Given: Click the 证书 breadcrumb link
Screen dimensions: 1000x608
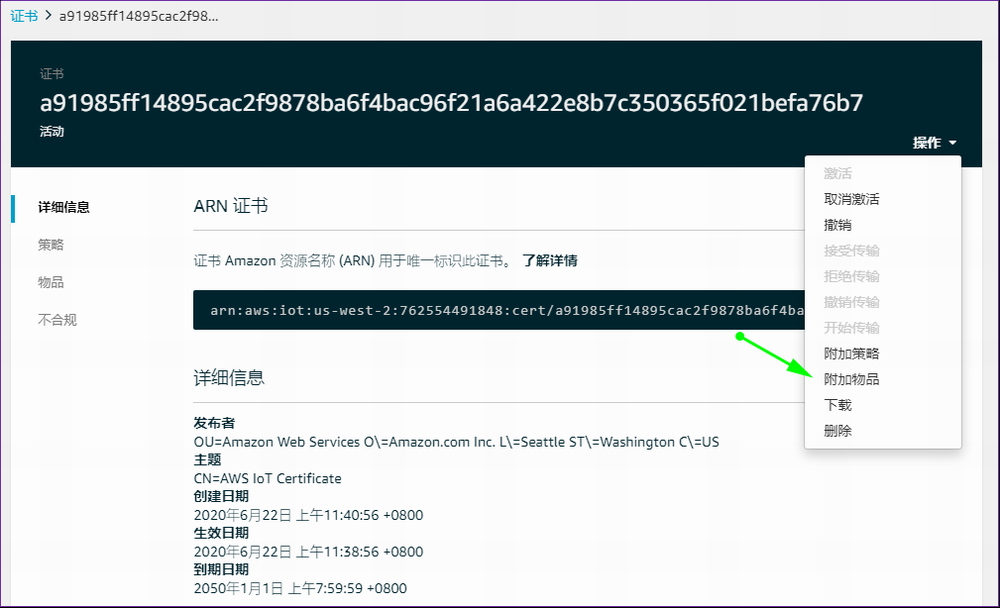Looking at the screenshot, I should pyautogui.click(x=23, y=16).
